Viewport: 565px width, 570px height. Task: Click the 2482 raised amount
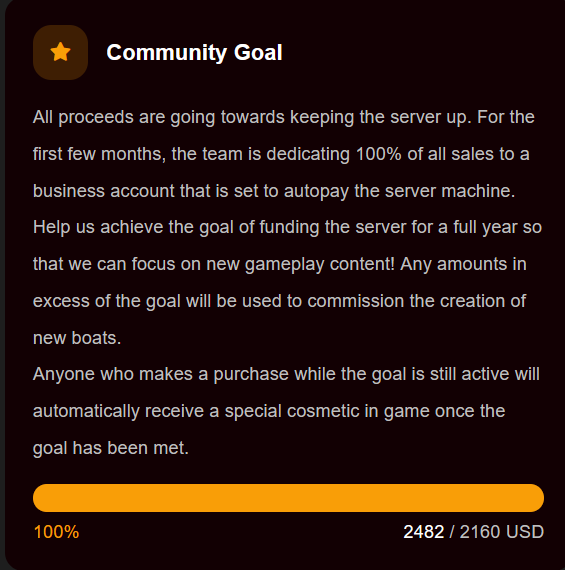click(x=424, y=532)
